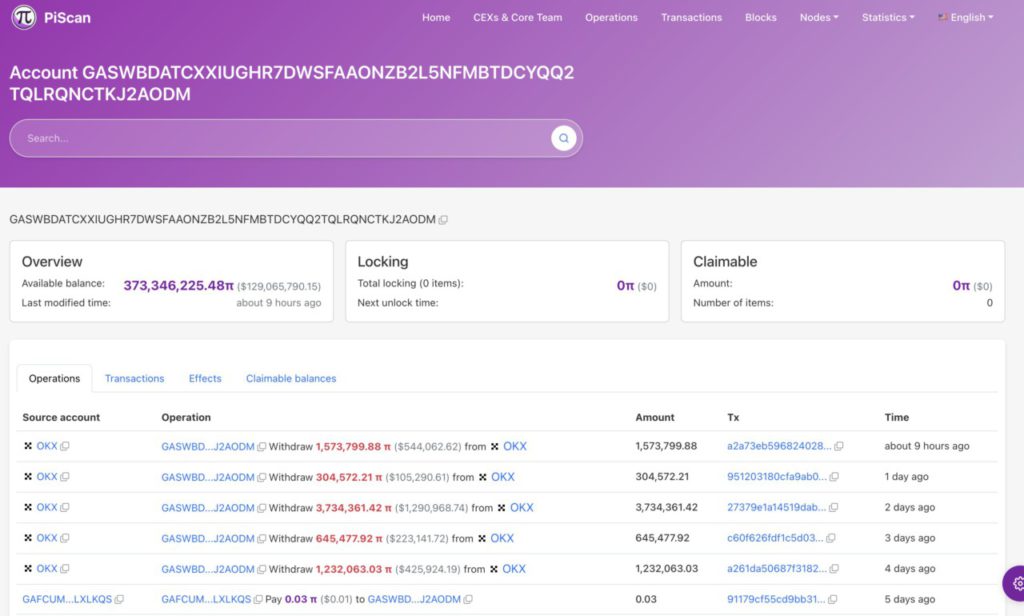This screenshot has width=1024, height=616.
Task: Copy transaction hash a2a73eb596824028
Action: click(x=839, y=446)
